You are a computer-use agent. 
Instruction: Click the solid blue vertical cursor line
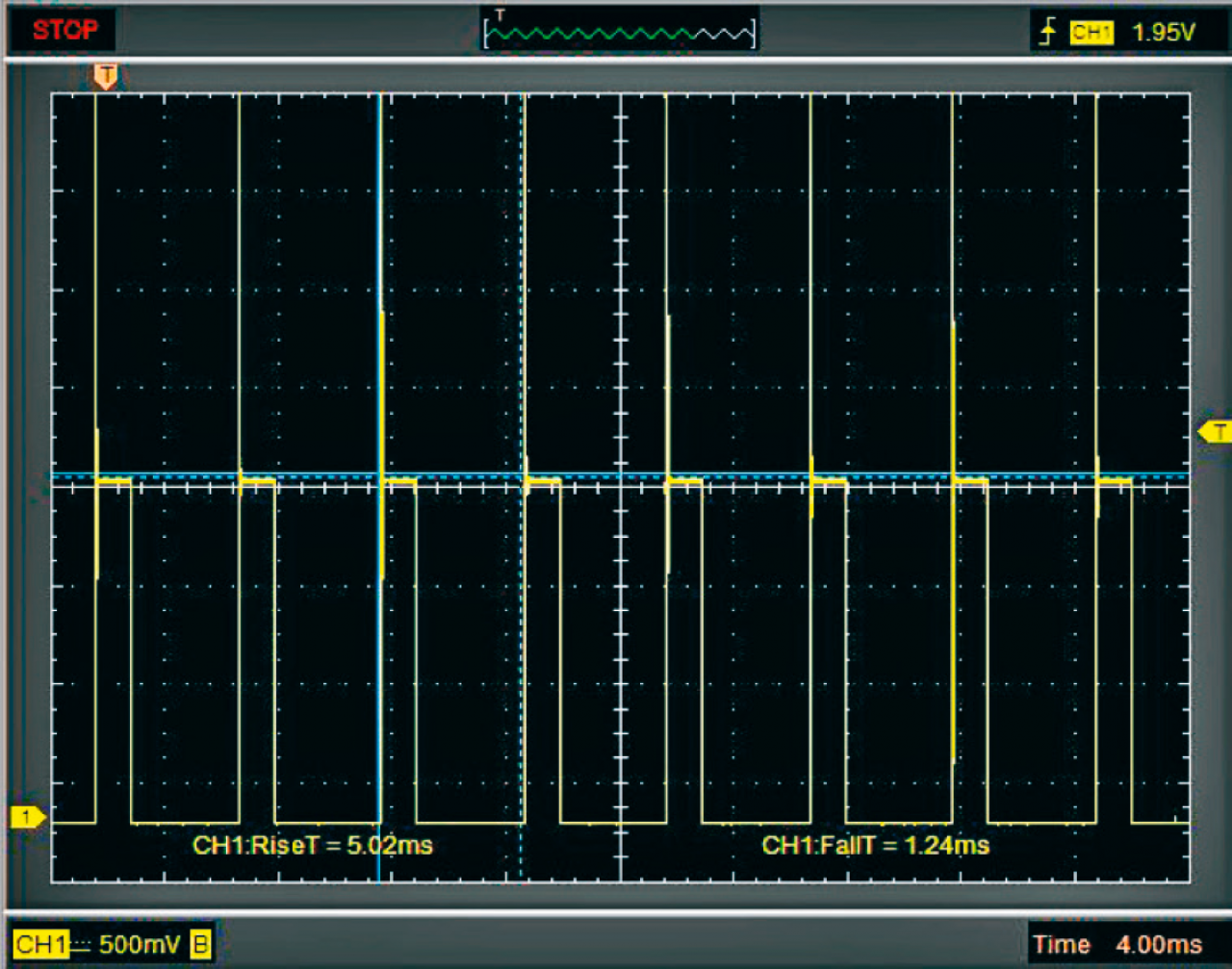tap(380, 487)
